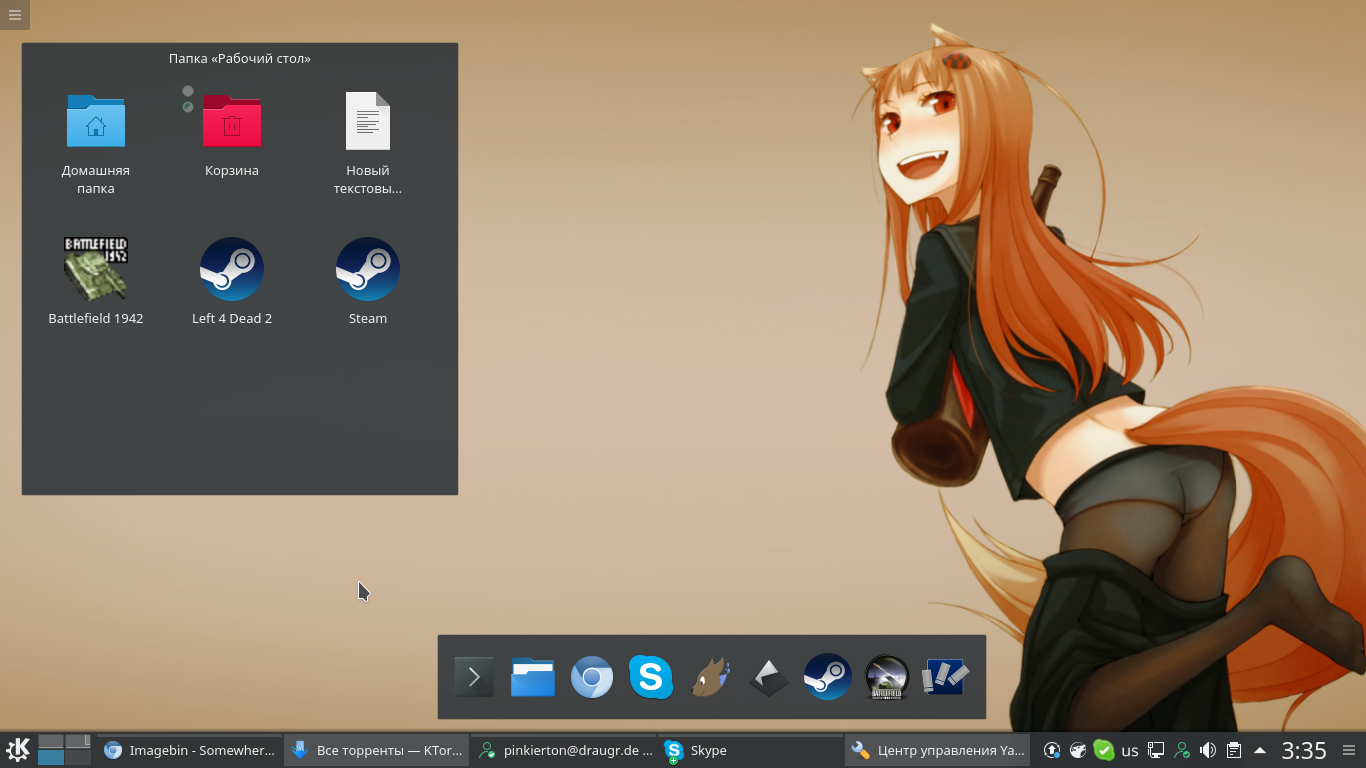Click the 3:35 clock
Screen dimensions: 1366x768
(x=1304, y=750)
